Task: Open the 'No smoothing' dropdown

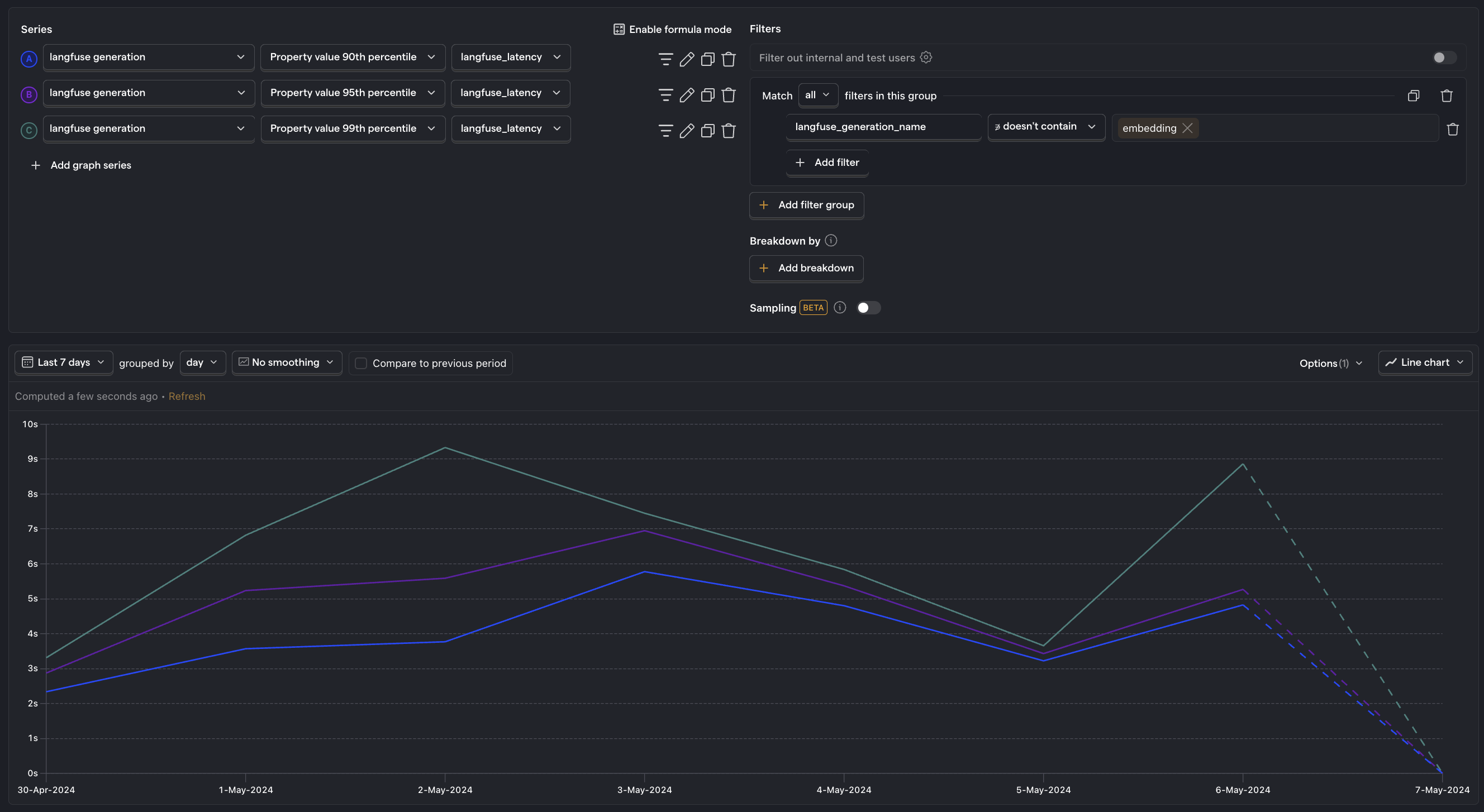Action: tap(286, 362)
